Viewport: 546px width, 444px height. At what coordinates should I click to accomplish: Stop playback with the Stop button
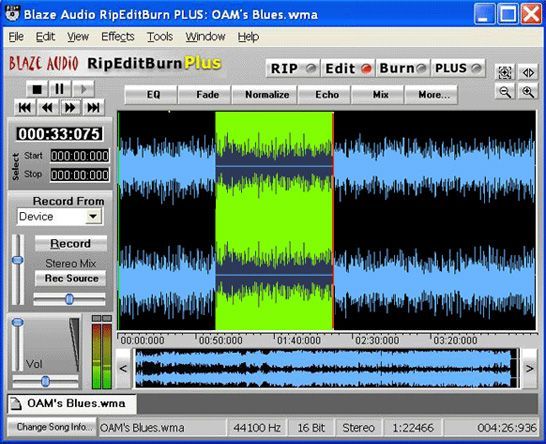point(37,89)
